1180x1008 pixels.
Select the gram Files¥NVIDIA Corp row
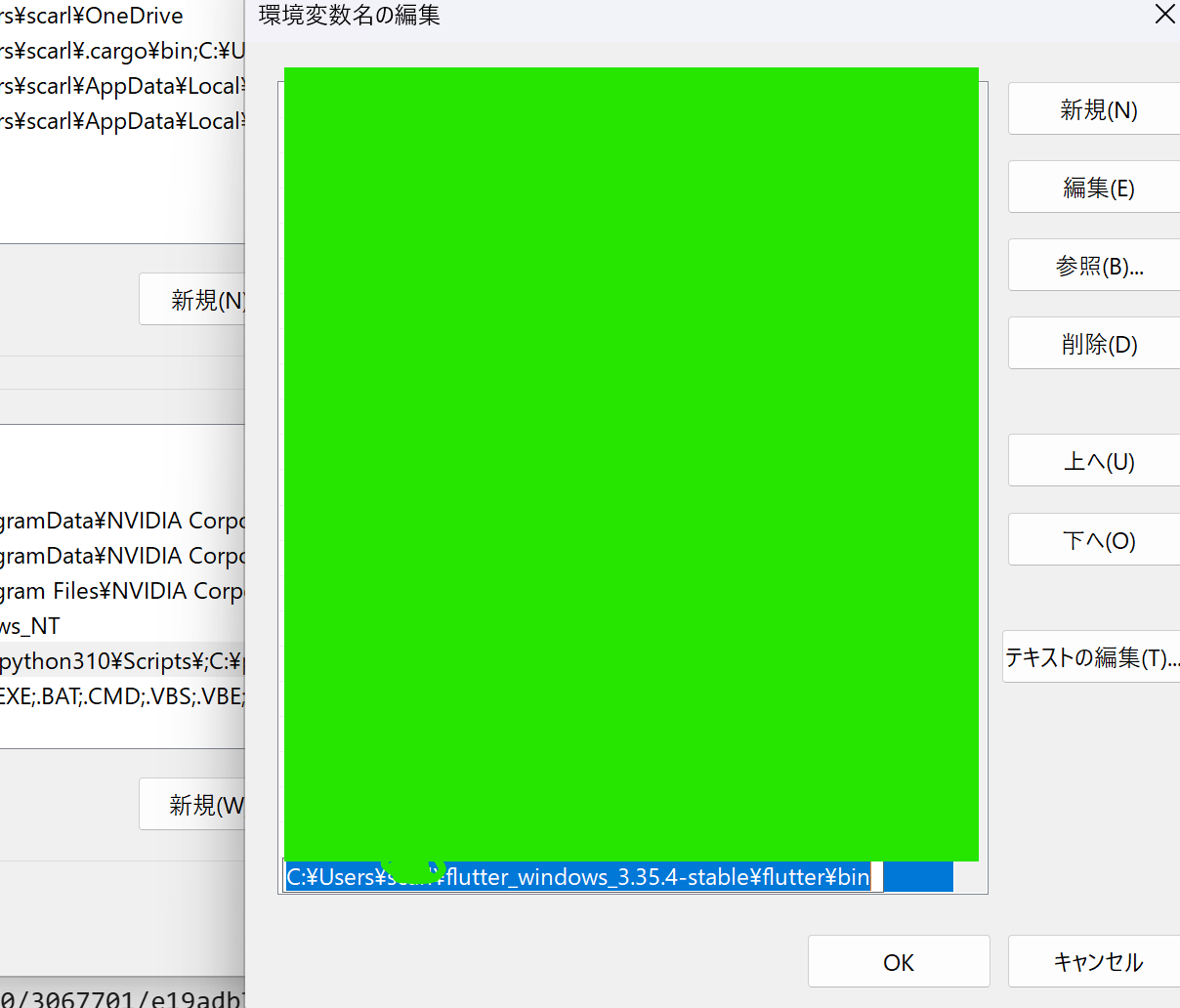click(x=122, y=590)
